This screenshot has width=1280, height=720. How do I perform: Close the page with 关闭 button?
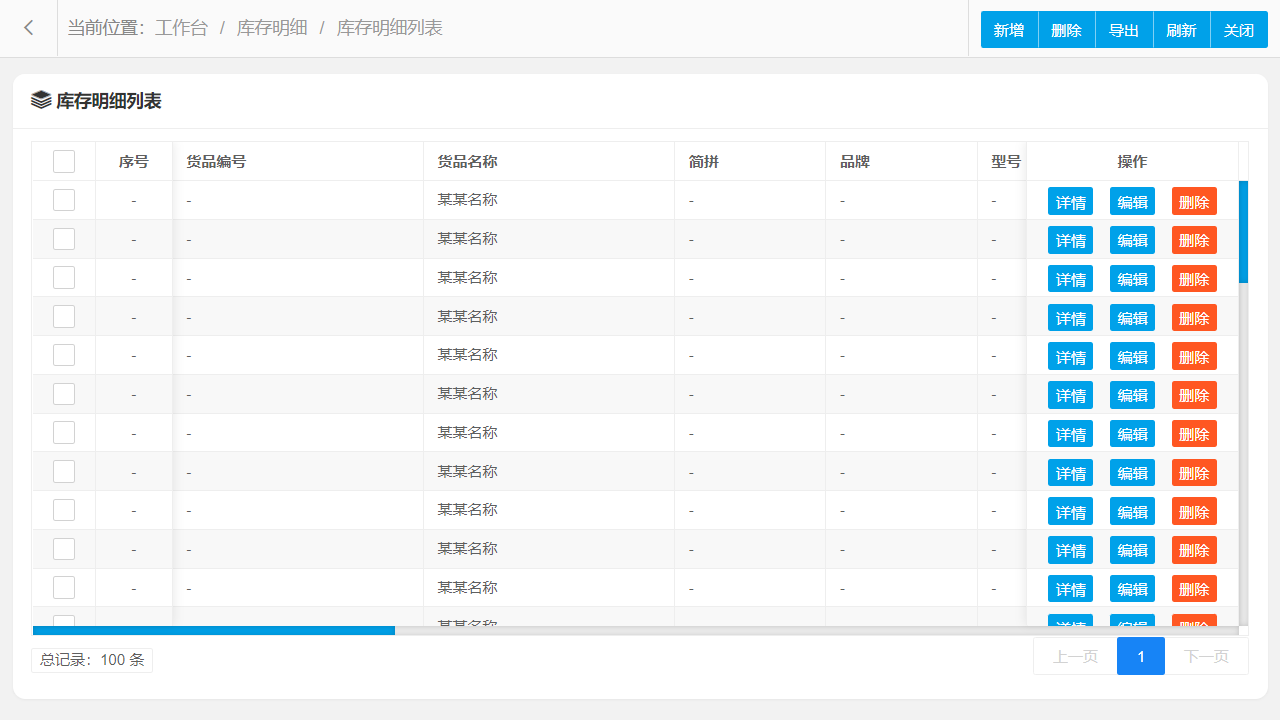[1239, 30]
